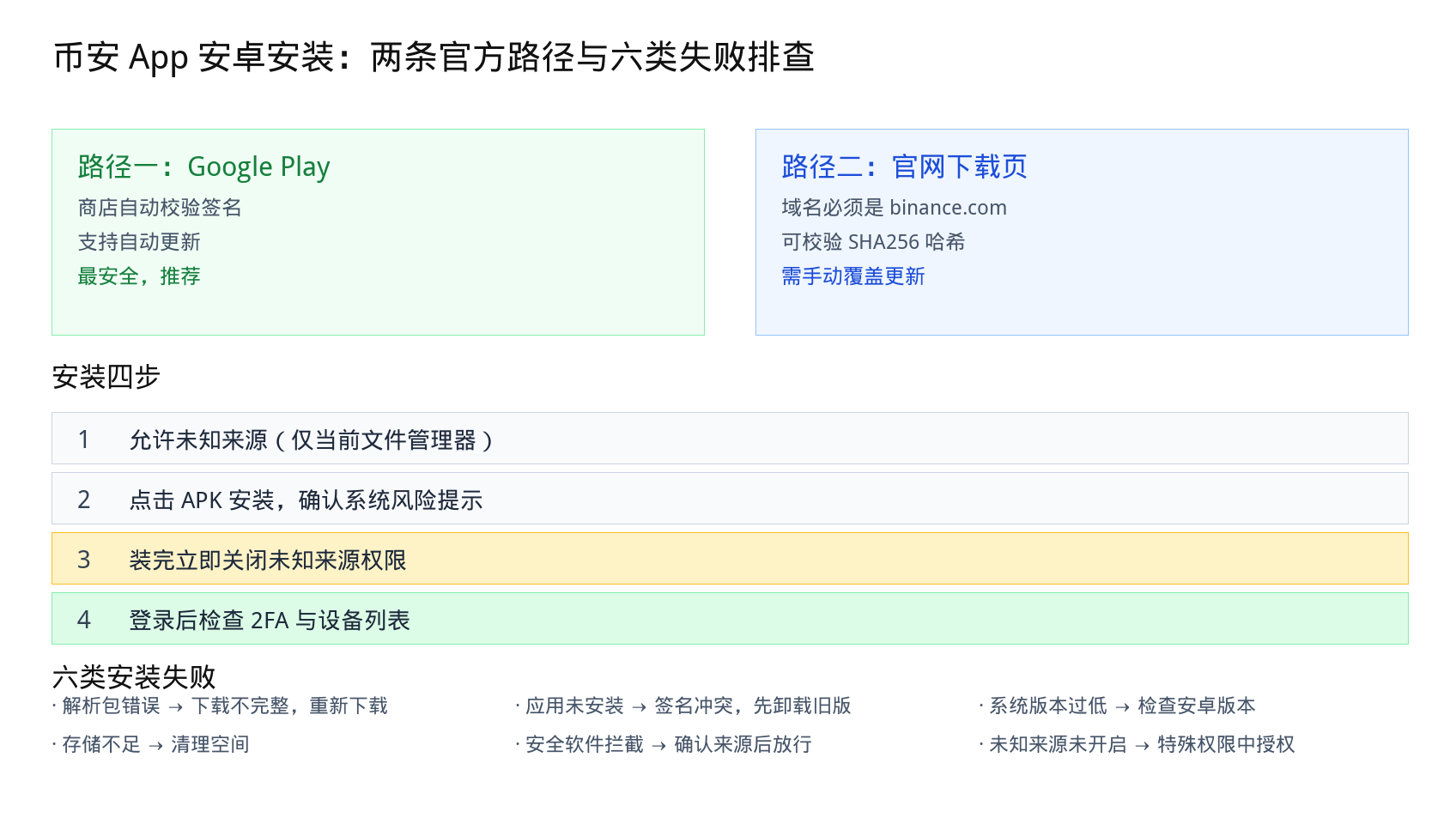1456x824 pixels.
Task: Select step 4 '登录后检查 2FA 与设备列表' row
Action: click(x=730, y=619)
